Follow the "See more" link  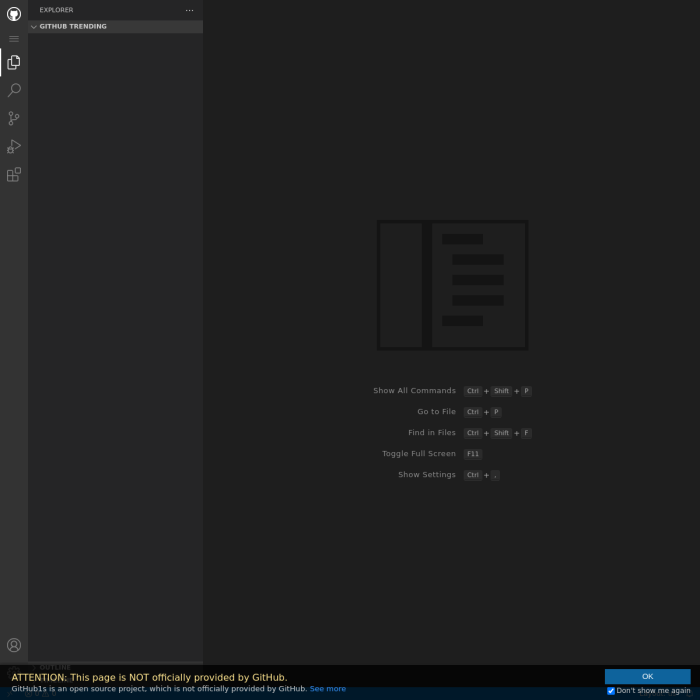327,689
